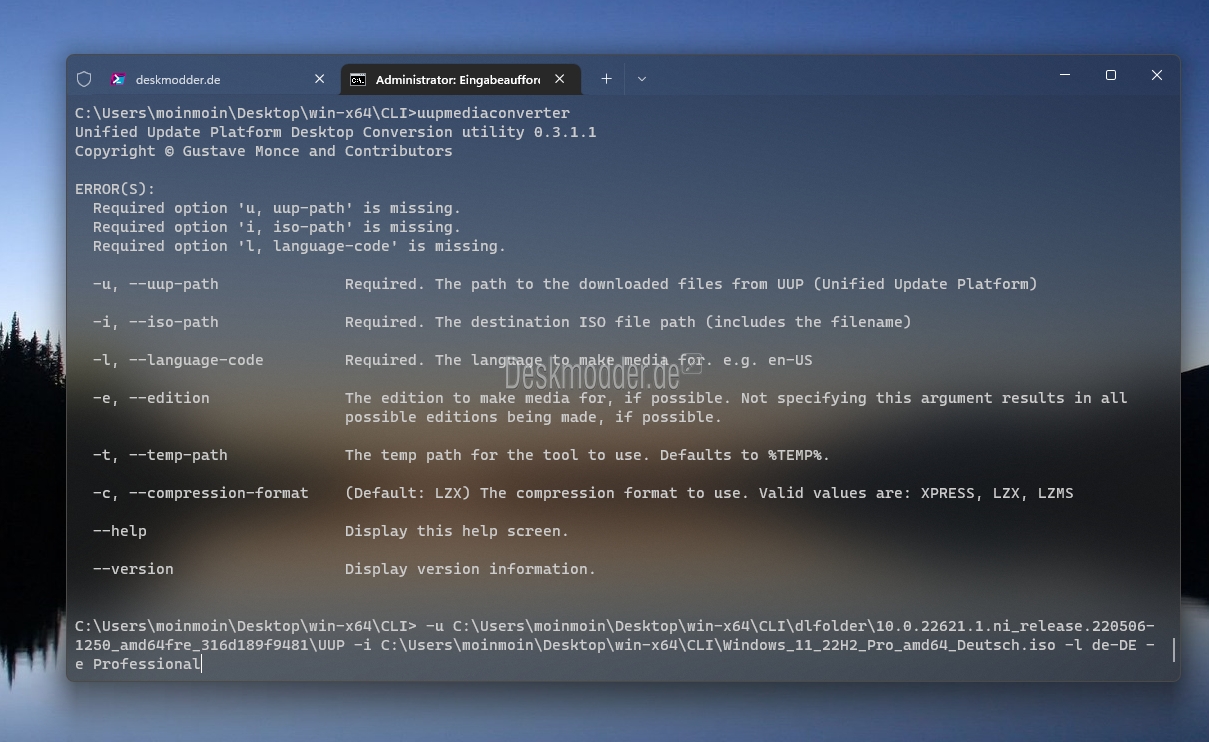The width and height of the screenshot is (1209, 742).
Task: Click the '-l, --language-code' option name
Action: 178,360
